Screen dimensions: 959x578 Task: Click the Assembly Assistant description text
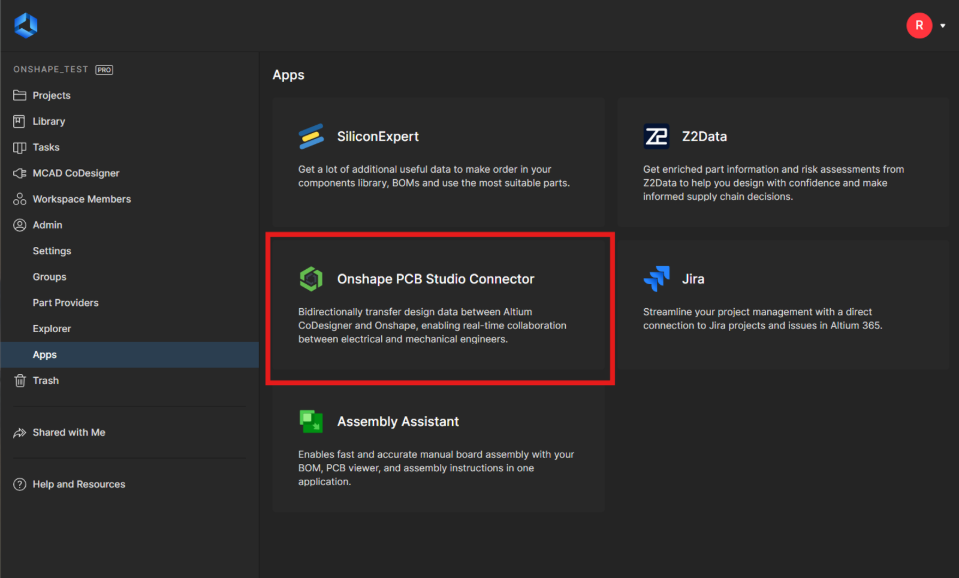(436, 468)
